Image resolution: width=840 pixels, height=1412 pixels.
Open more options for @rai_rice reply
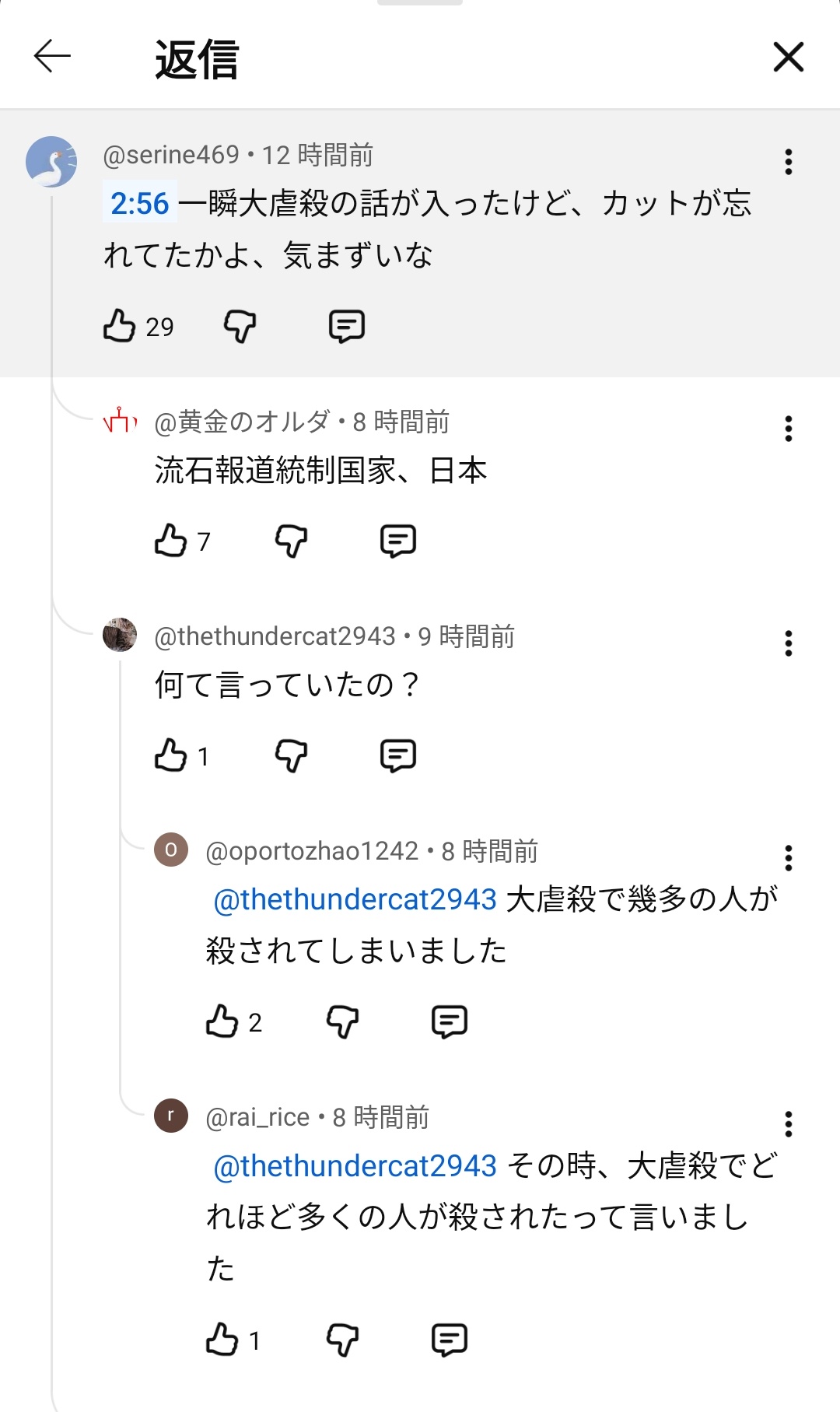788,1124
